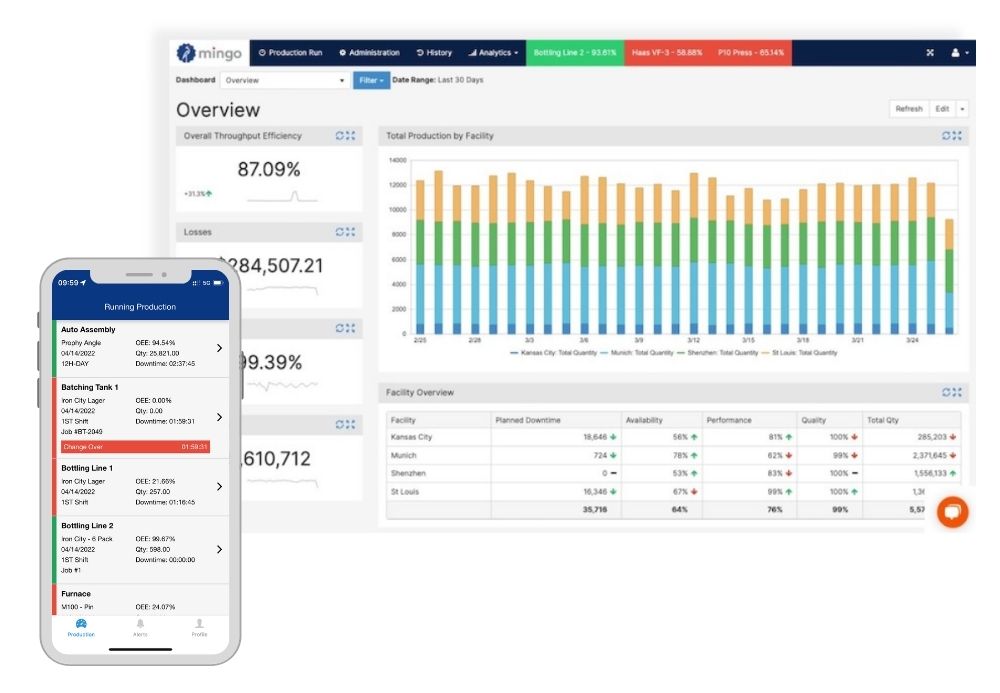Refresh the 610,712 widget
Image resolution: width=1000 pixels, height=693 pixels.
341,425
